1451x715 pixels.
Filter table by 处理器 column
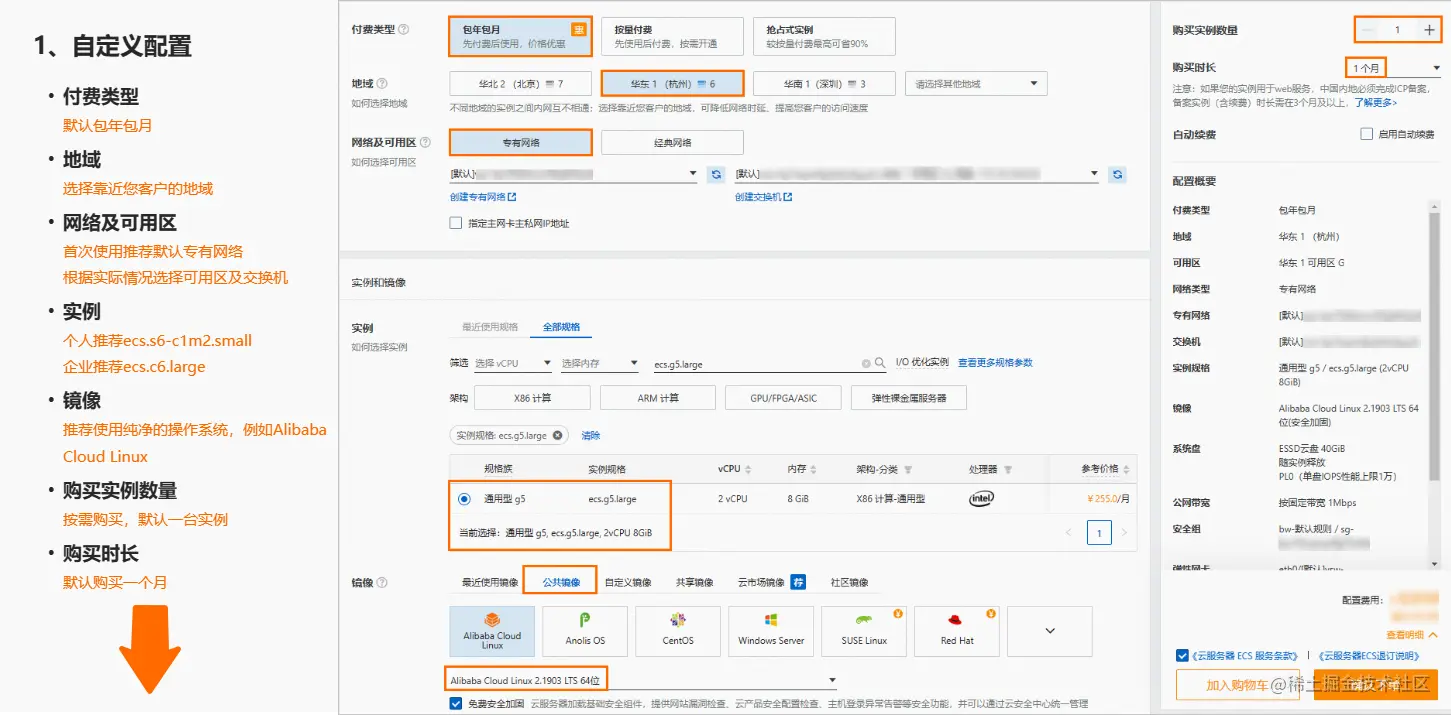[x=1008, y=470]
